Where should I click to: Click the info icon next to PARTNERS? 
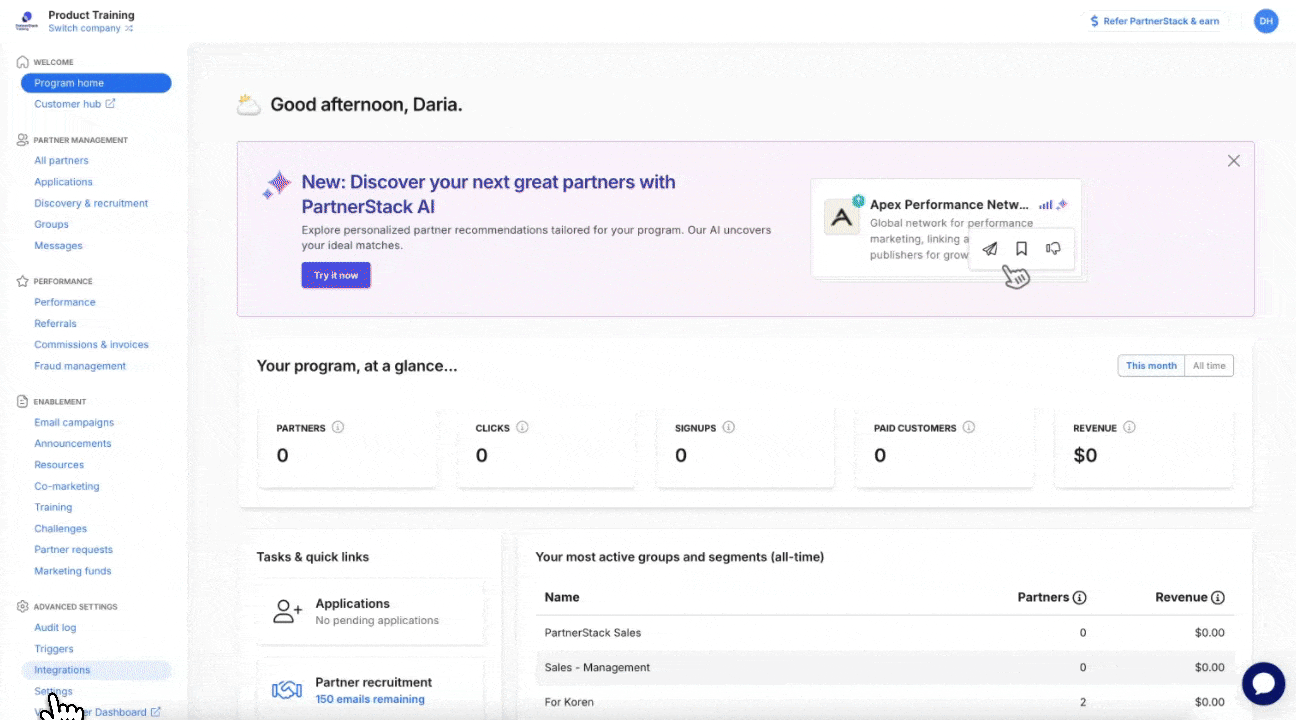pyautogui.click(x=338, y=427)
